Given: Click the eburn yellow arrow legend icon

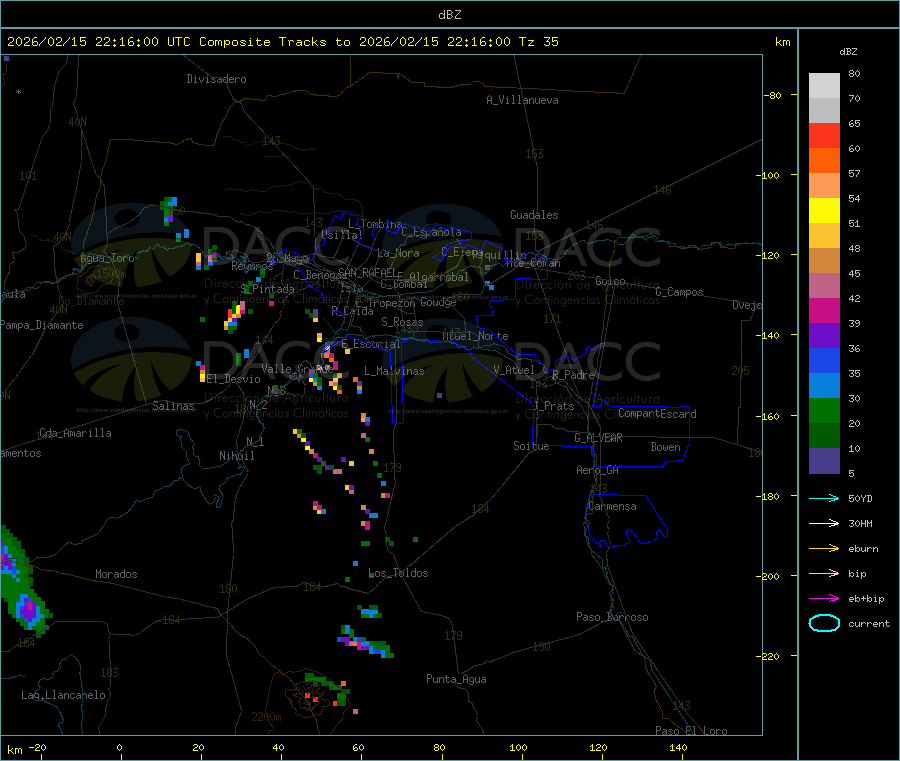Looking at the screenshot, I should (824, 549).
